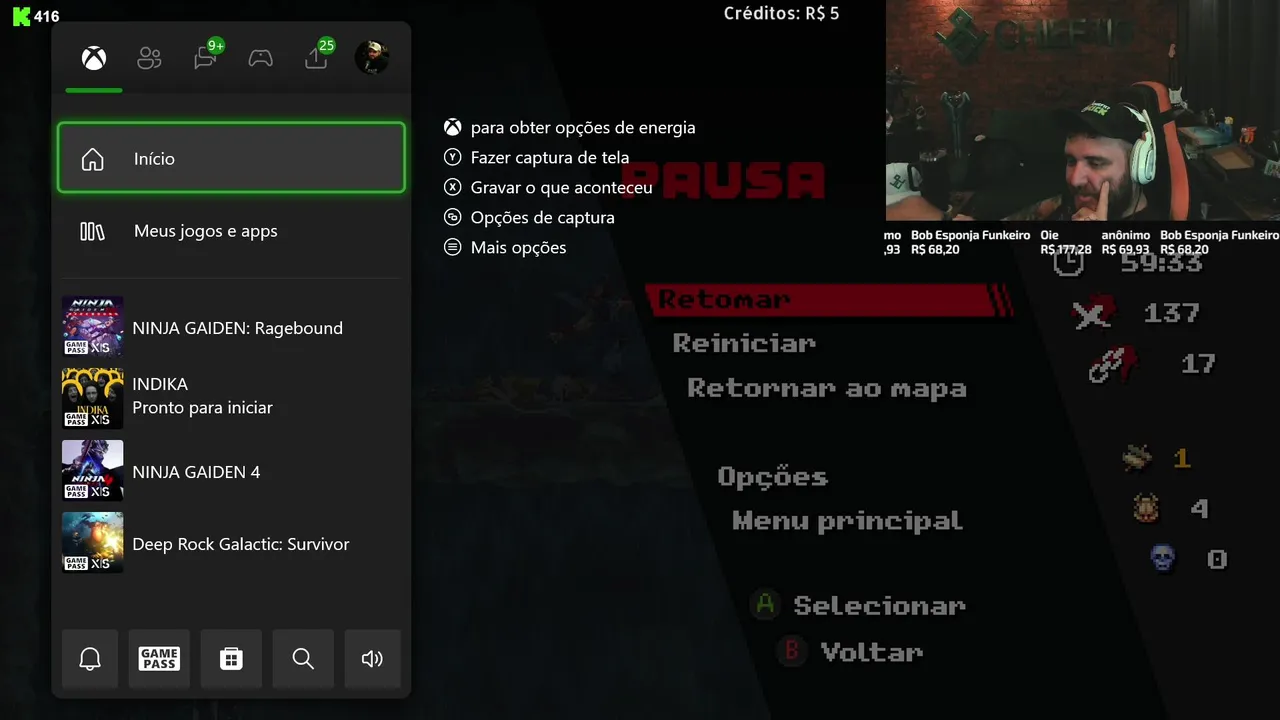
Task: Open the controller multiplayer tab
Action: 261,58
